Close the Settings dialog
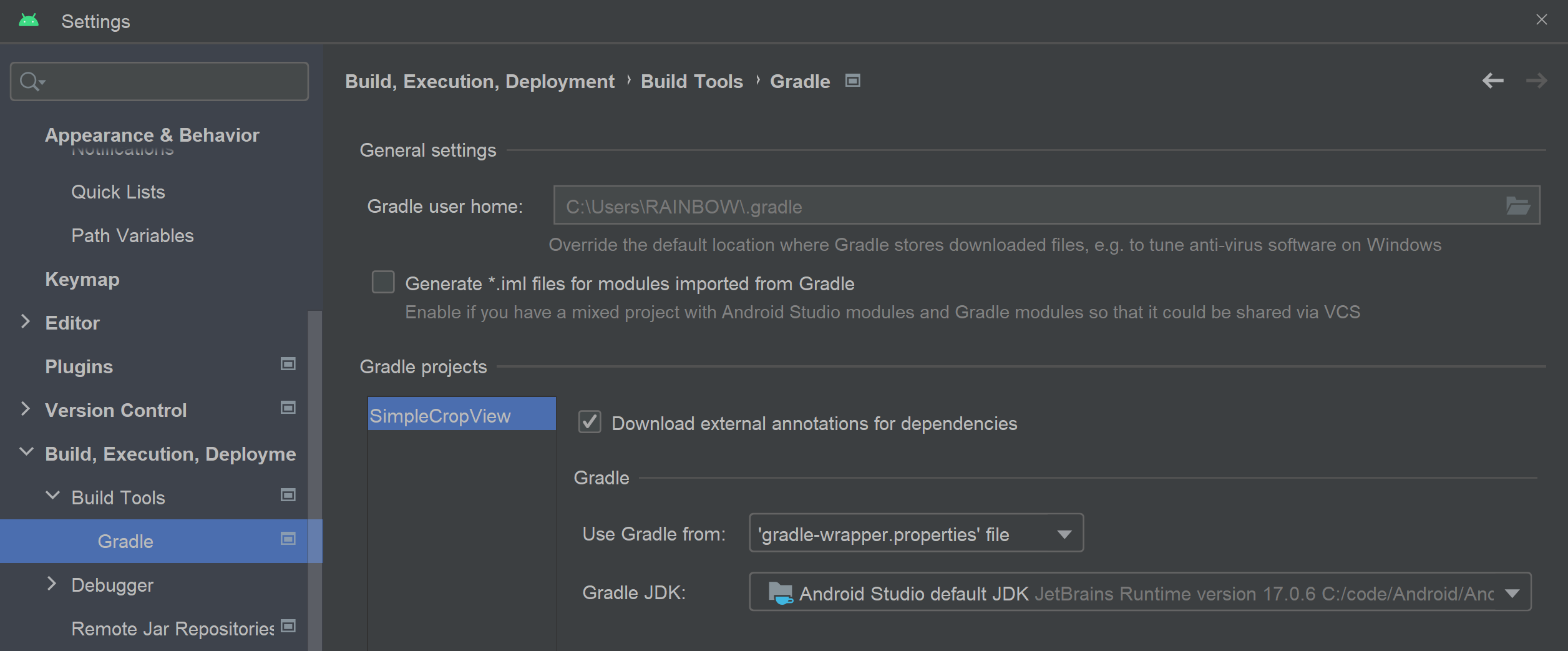This screenshot has height=651, width=1568. click(x=1541, y=20)
